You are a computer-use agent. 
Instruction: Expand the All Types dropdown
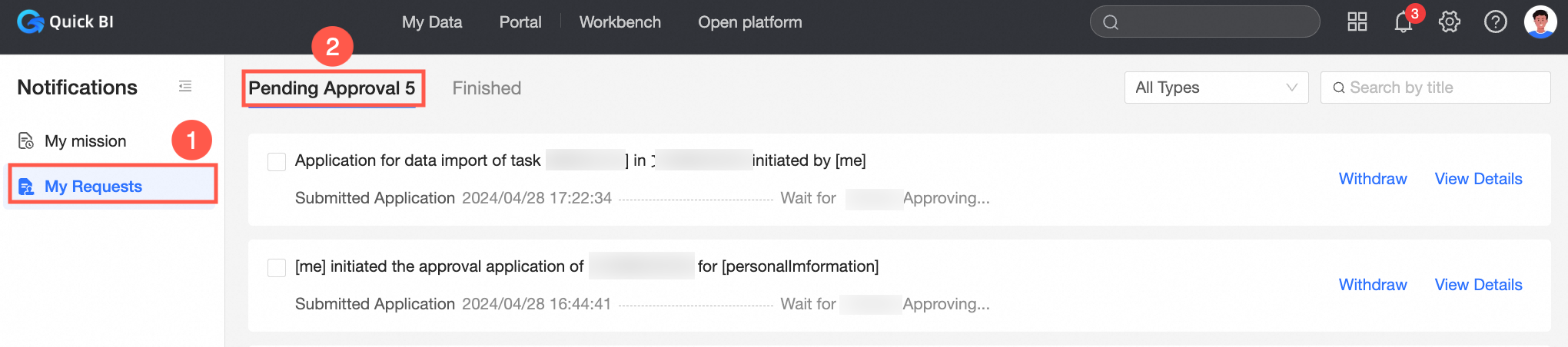(1216, 88)
